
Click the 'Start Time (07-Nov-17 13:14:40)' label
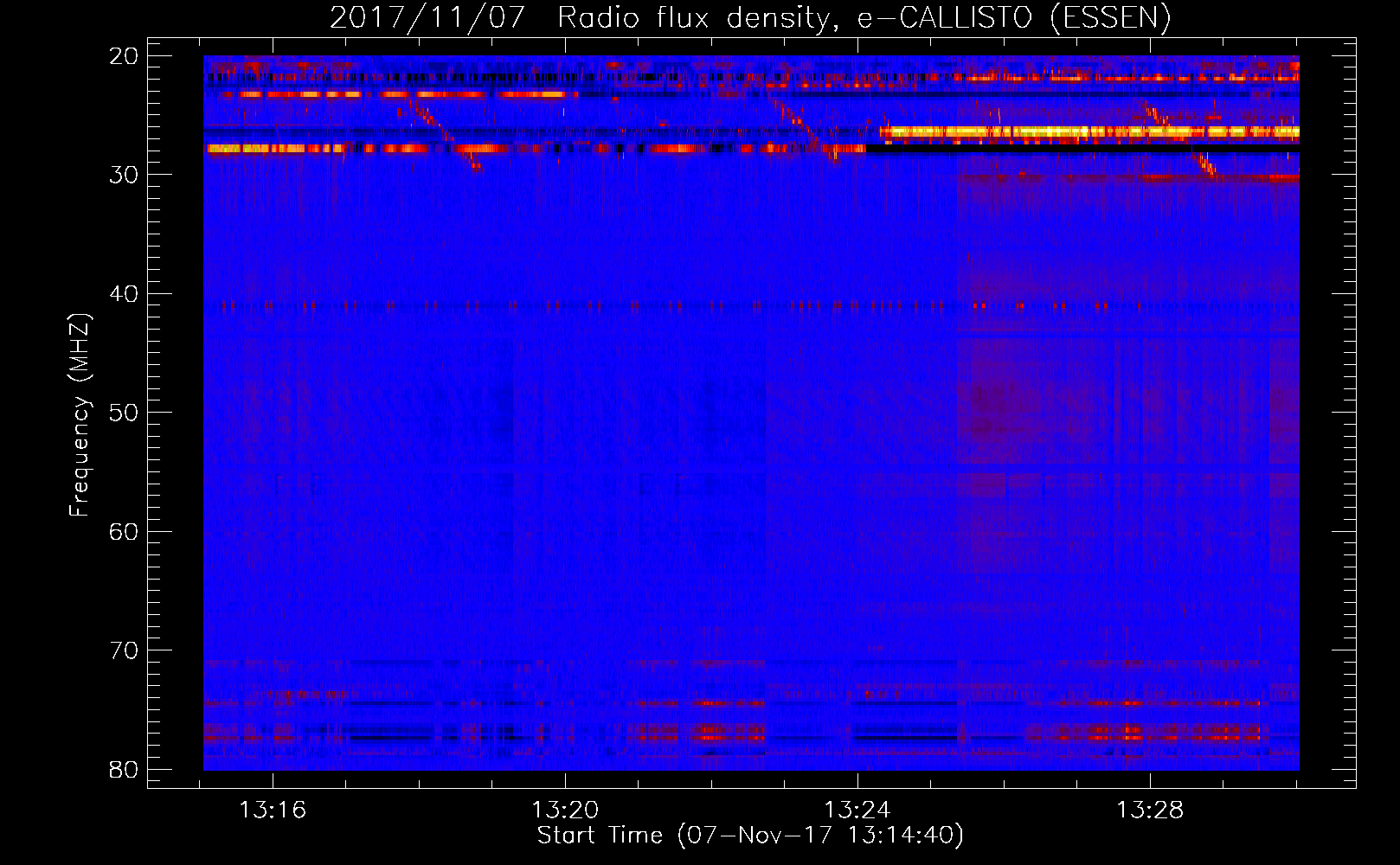click(750, 836)
